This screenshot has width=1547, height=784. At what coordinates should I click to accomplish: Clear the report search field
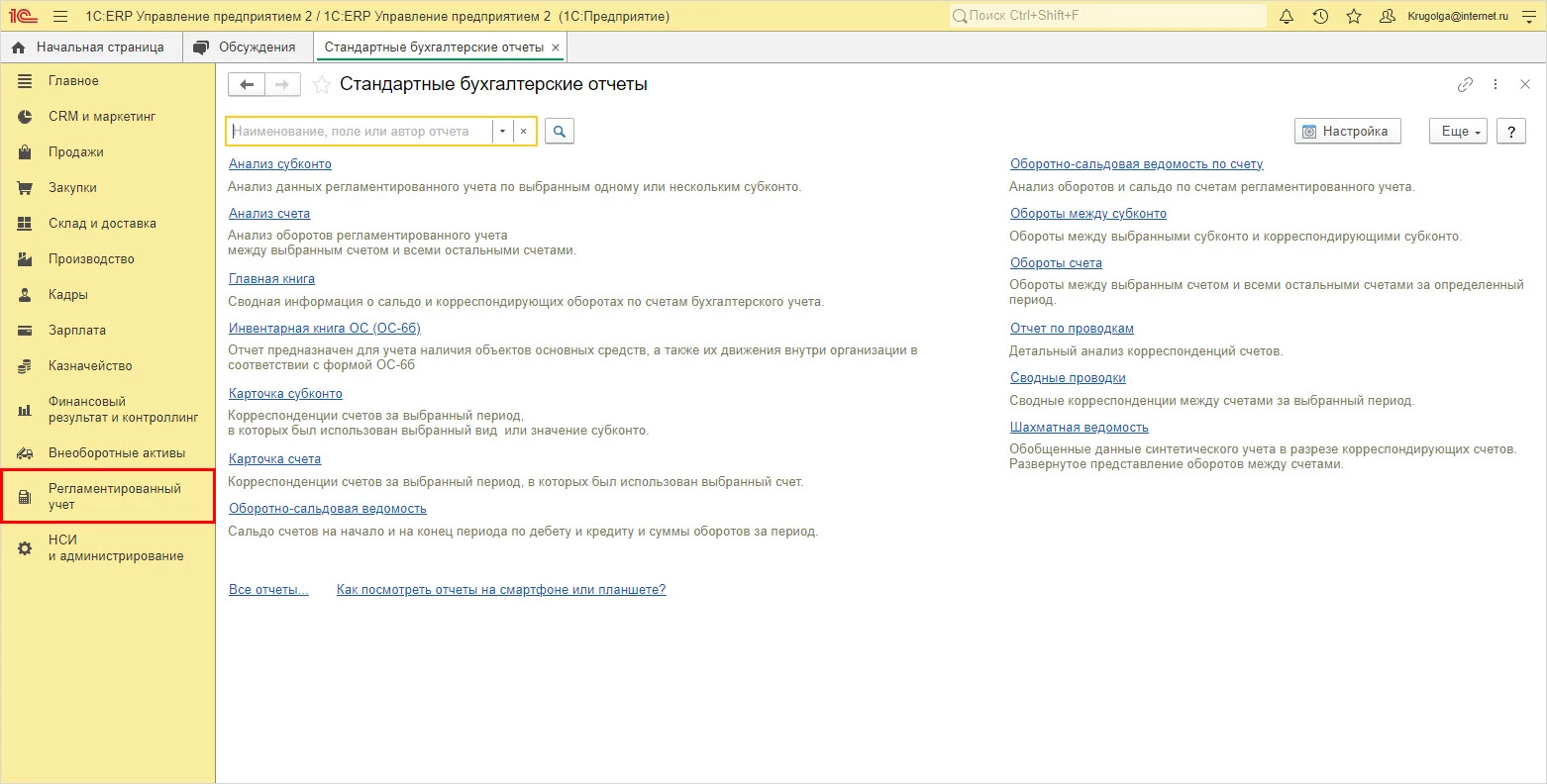[x=524, y=132]
